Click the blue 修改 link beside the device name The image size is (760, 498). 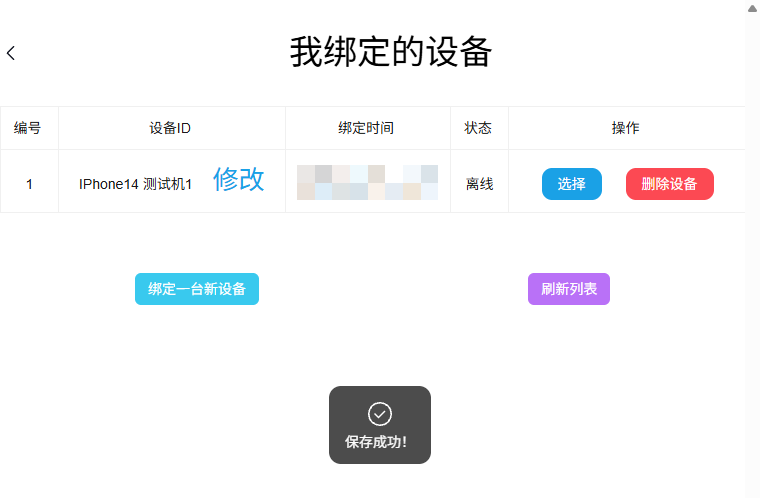(x=238, y=179)
